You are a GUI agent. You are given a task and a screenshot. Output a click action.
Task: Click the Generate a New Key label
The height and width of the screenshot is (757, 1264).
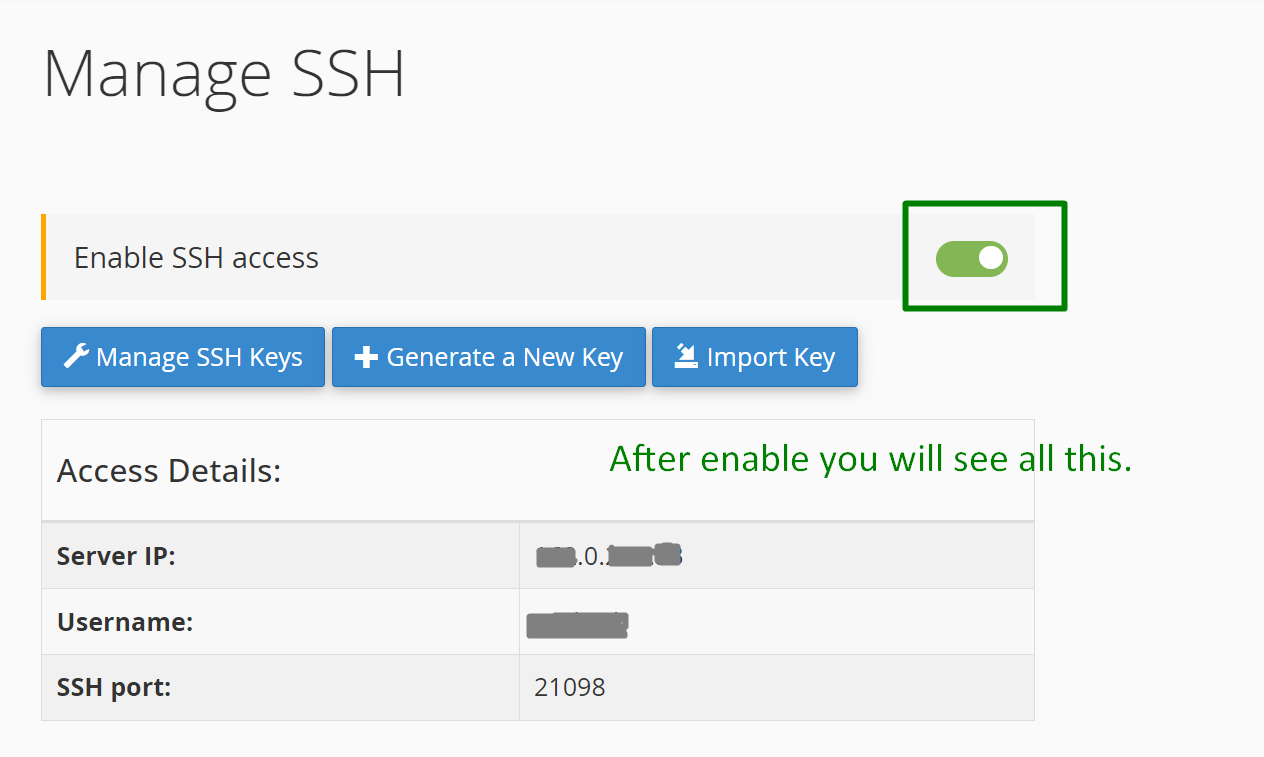505,357
